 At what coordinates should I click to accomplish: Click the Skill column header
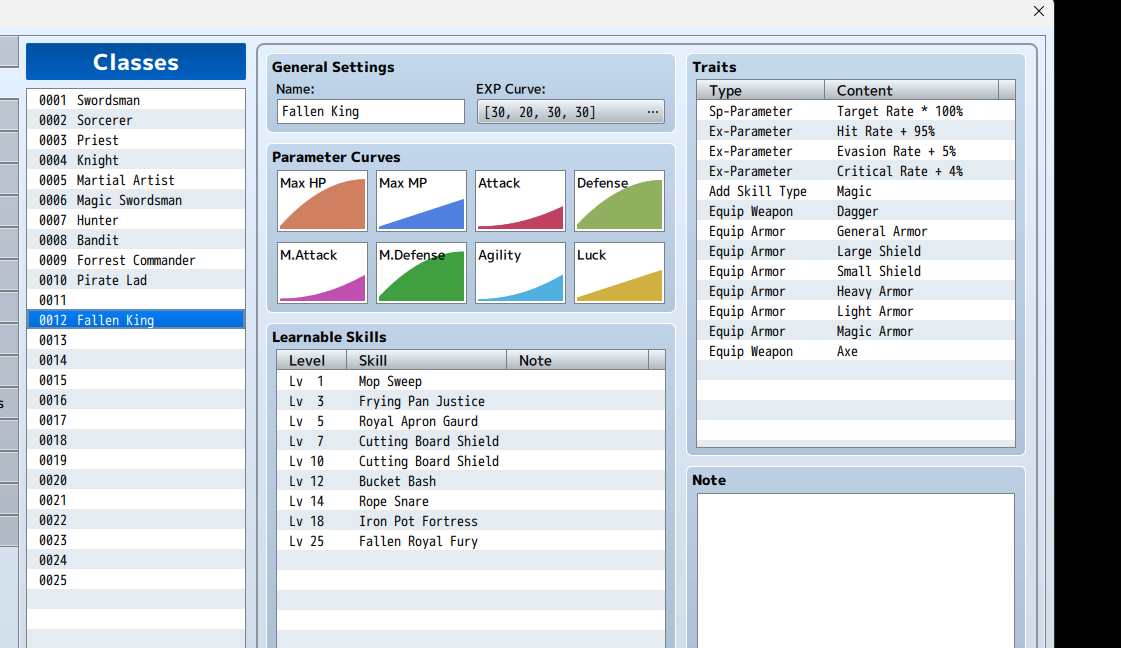[x=427, y=360]
